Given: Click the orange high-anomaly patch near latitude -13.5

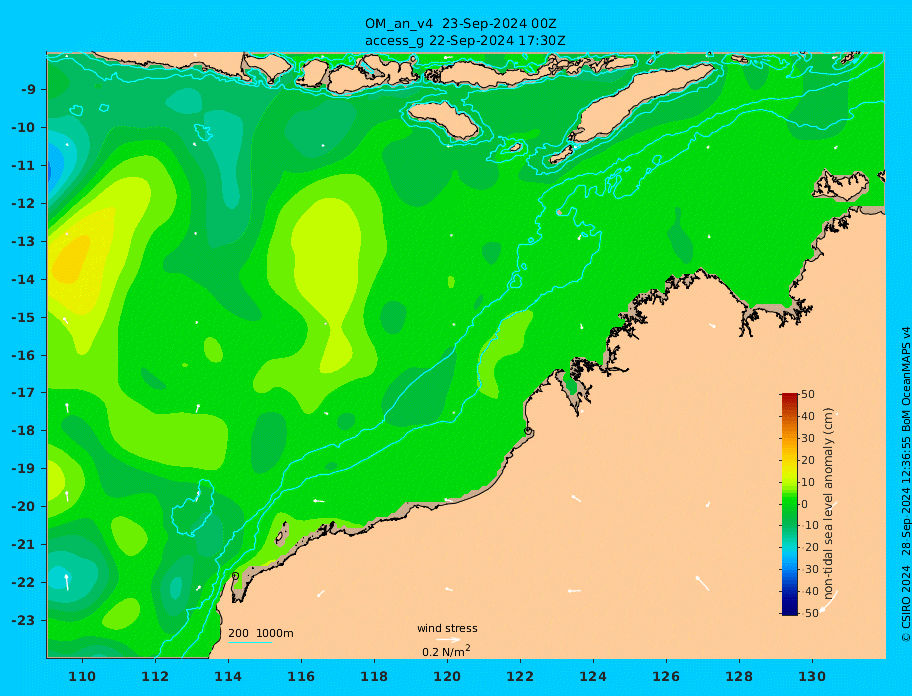Looking at the screenshot, I should pos(70,259).
